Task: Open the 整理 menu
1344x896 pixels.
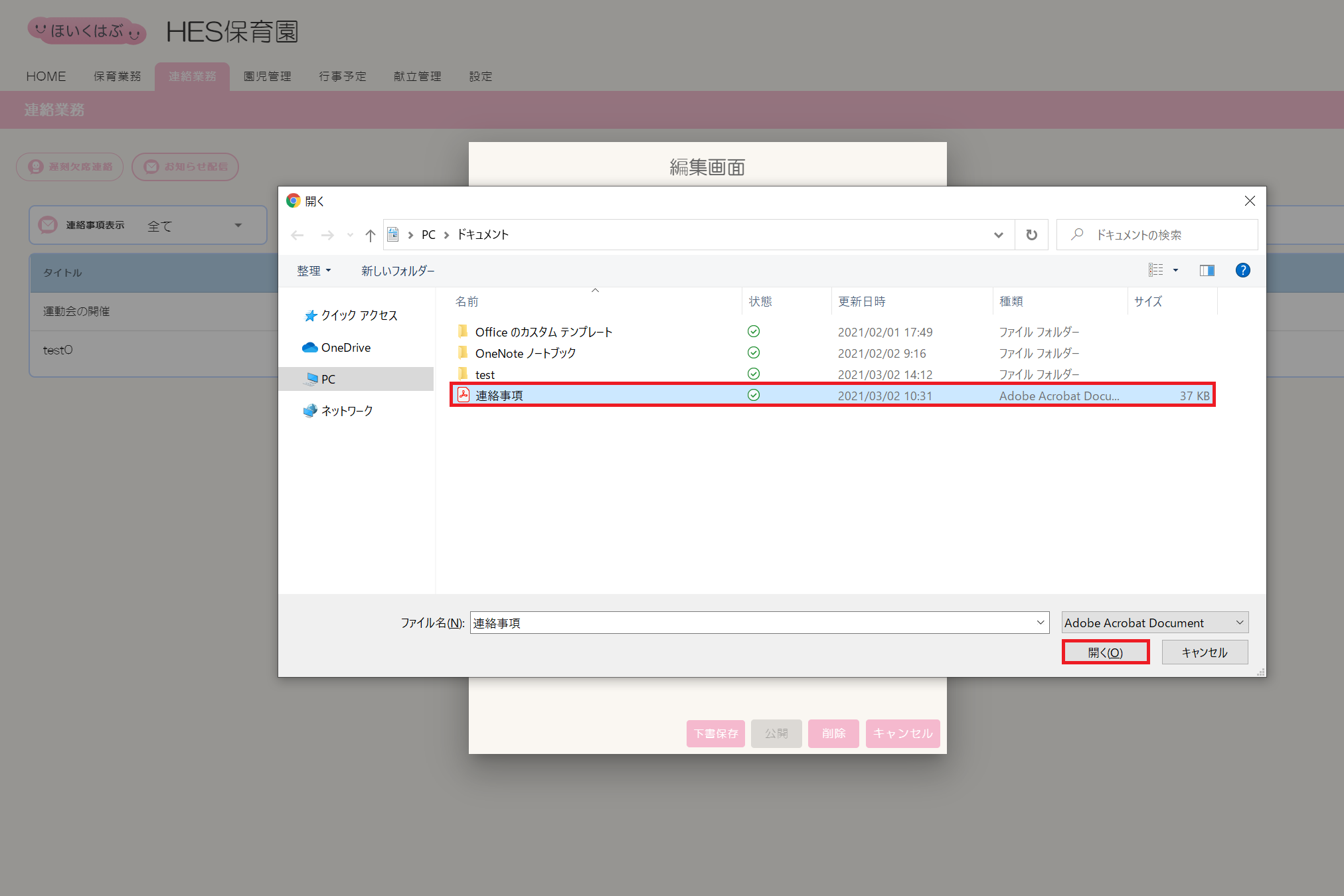Action: (313, 271)
